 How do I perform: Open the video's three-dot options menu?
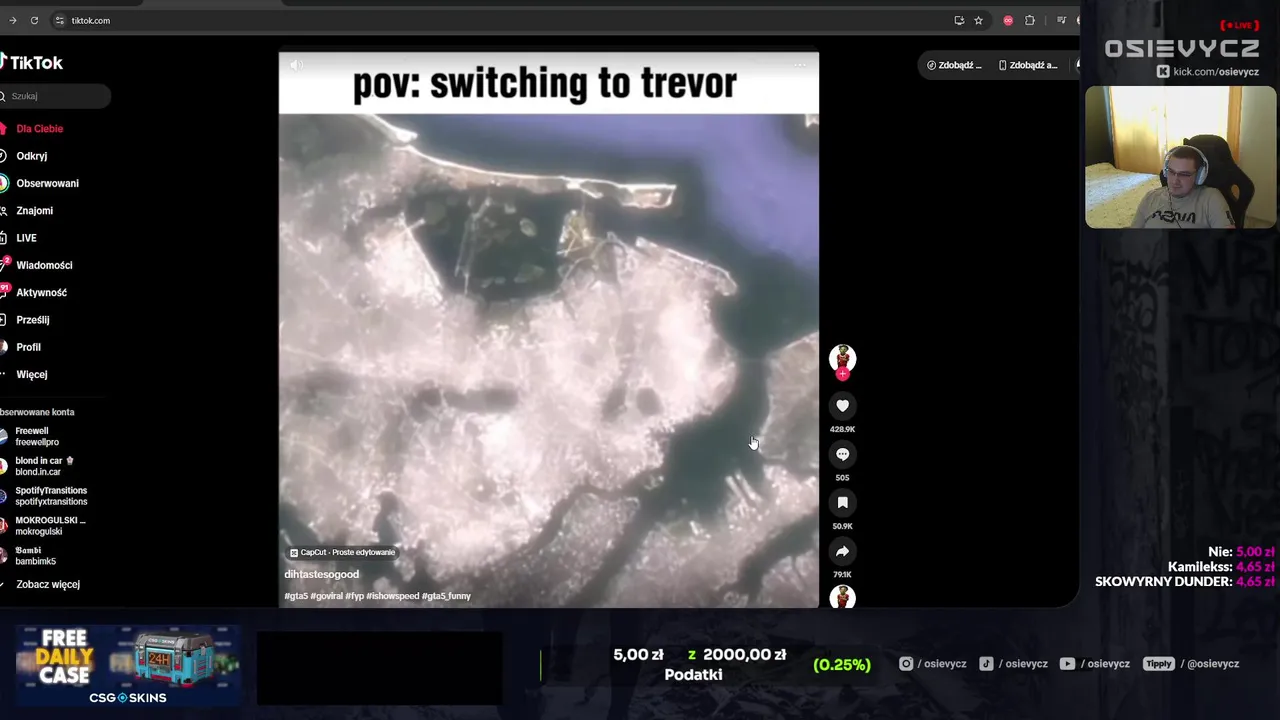[800, 65]
